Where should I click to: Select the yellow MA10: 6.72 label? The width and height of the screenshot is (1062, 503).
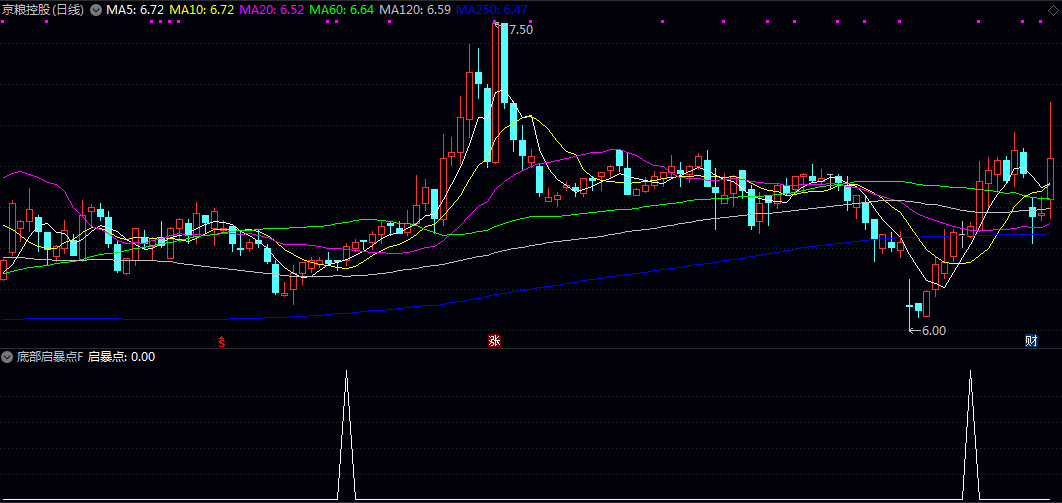[x=202, y=10]
